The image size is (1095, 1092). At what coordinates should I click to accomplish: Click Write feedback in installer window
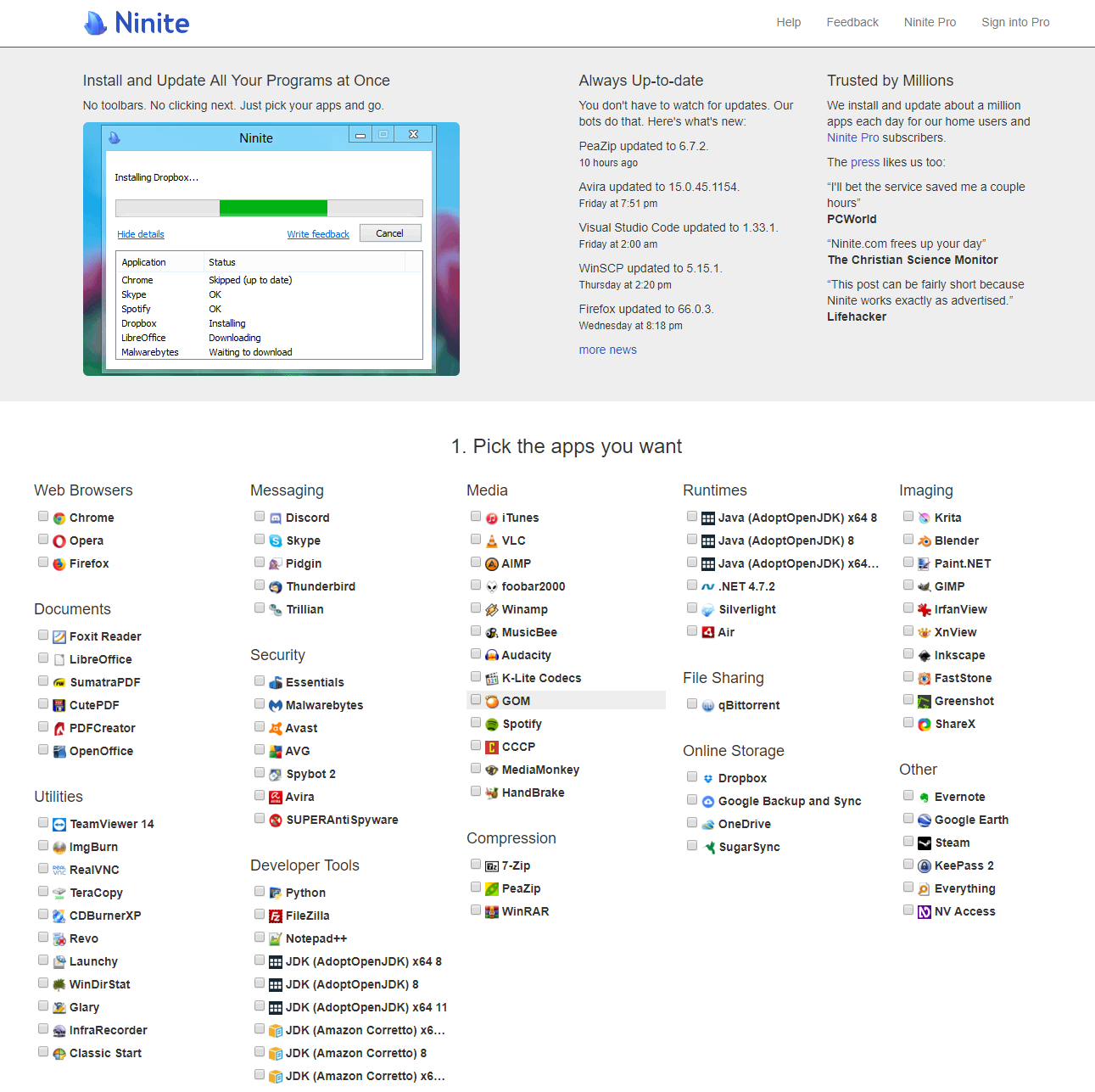pyautogui.click(x=318, y=235)
